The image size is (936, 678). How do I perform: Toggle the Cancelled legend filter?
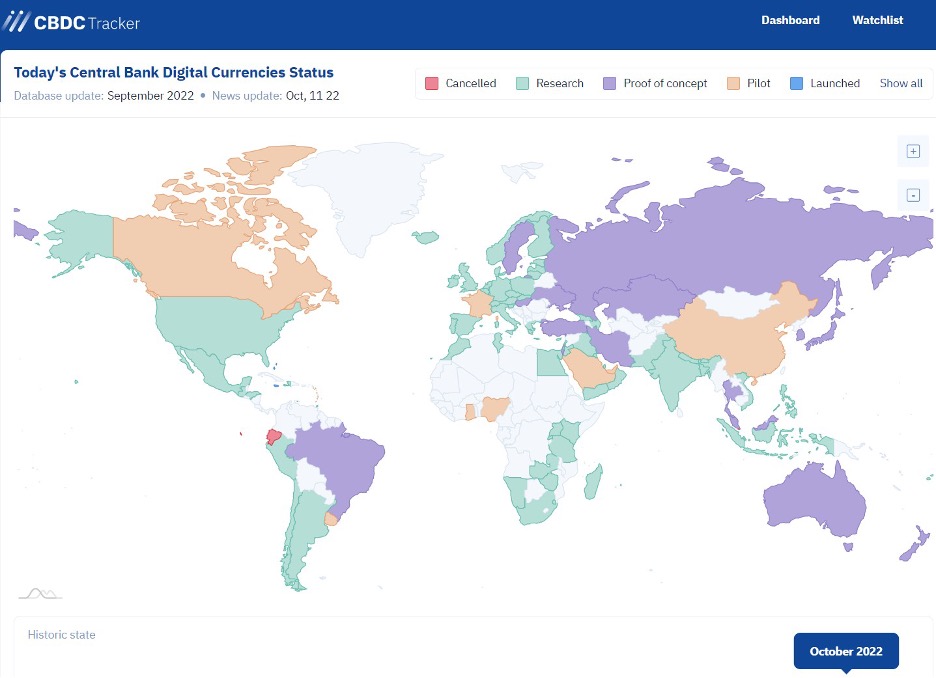tap(460, 83)
